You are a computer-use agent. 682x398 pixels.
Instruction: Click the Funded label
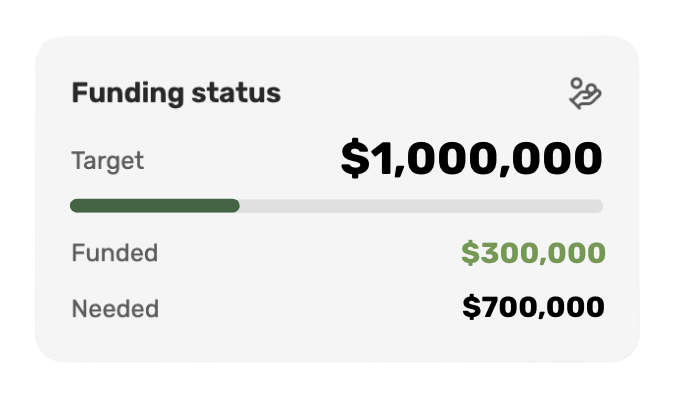coord(115,253)
